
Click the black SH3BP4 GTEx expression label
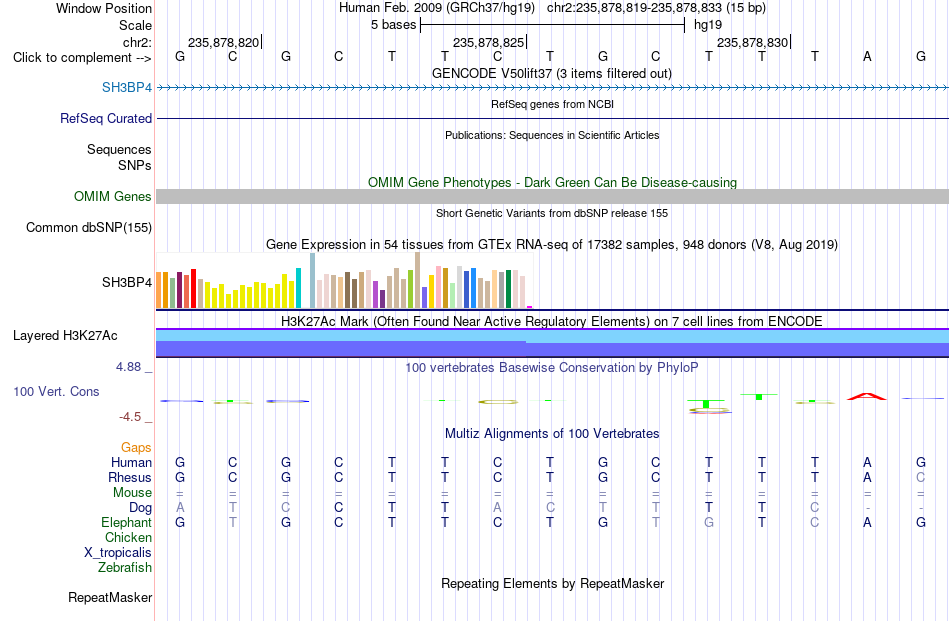(x=127, y=282)
